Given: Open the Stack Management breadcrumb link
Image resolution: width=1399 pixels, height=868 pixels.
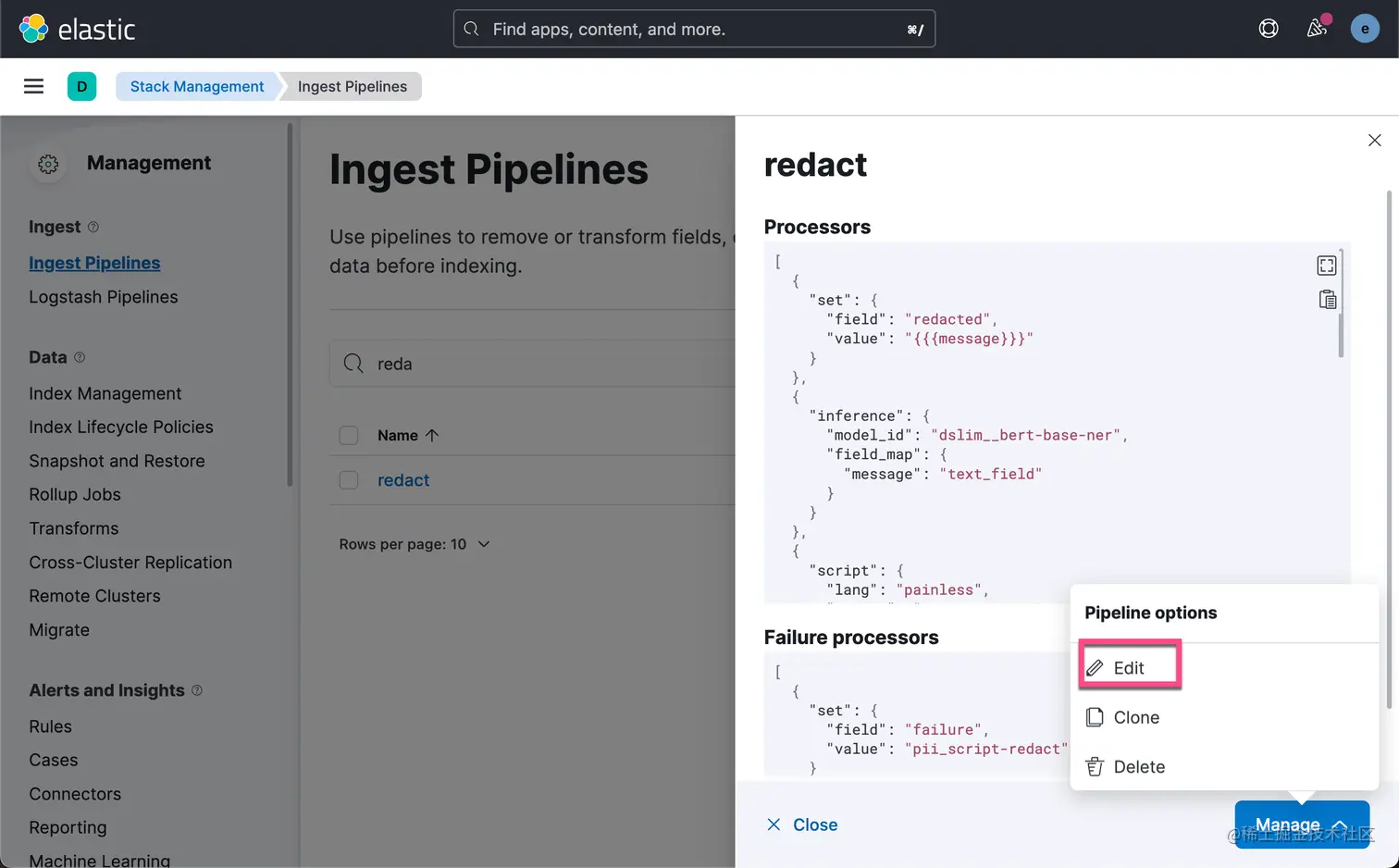Looking at the screenshot, I should click(196, 86).
